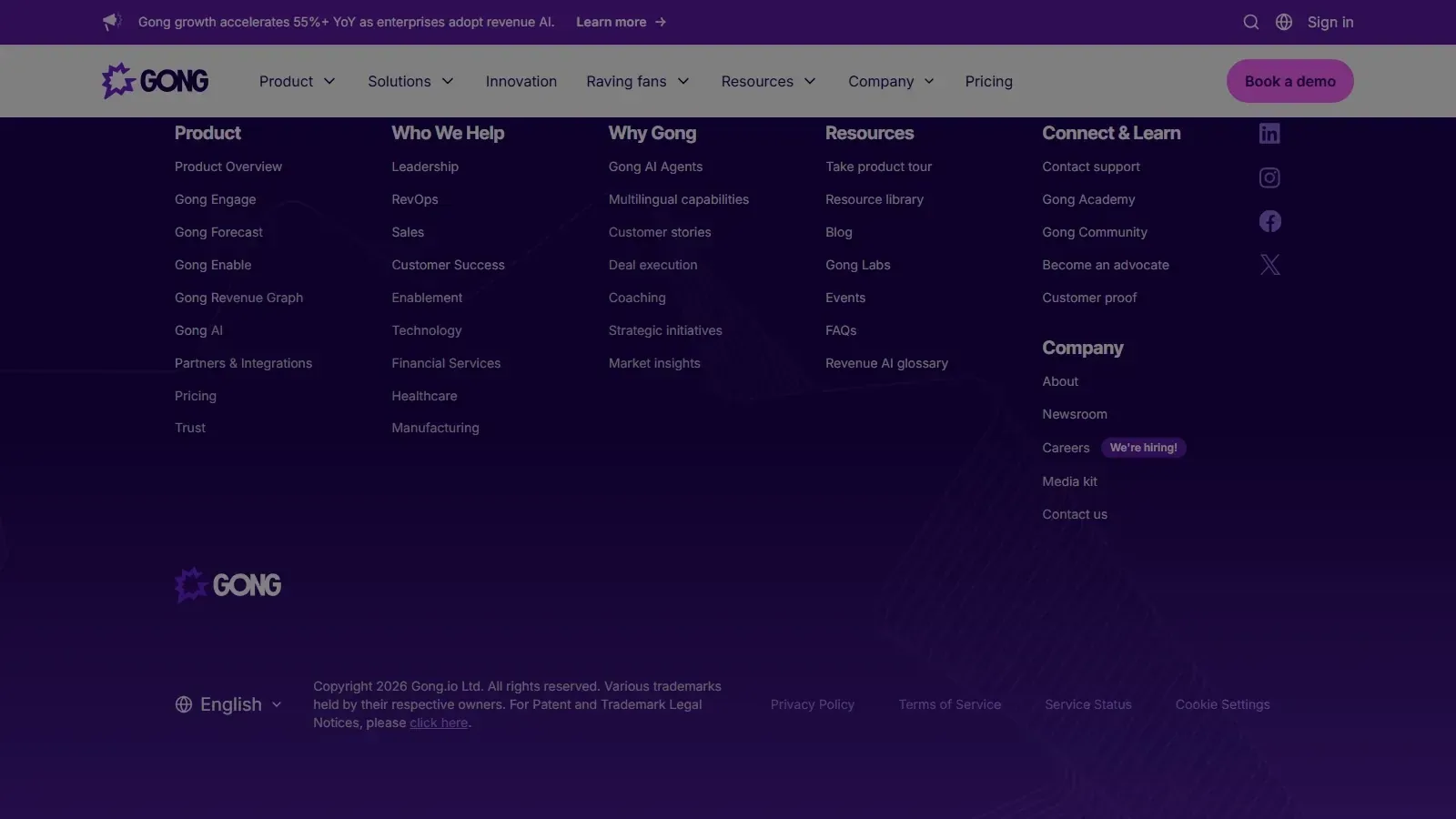Image resolution: width=1456 pixels, height=819 pixels.
Task: Expand the Product navigation menu
Action: pos(298,81)
